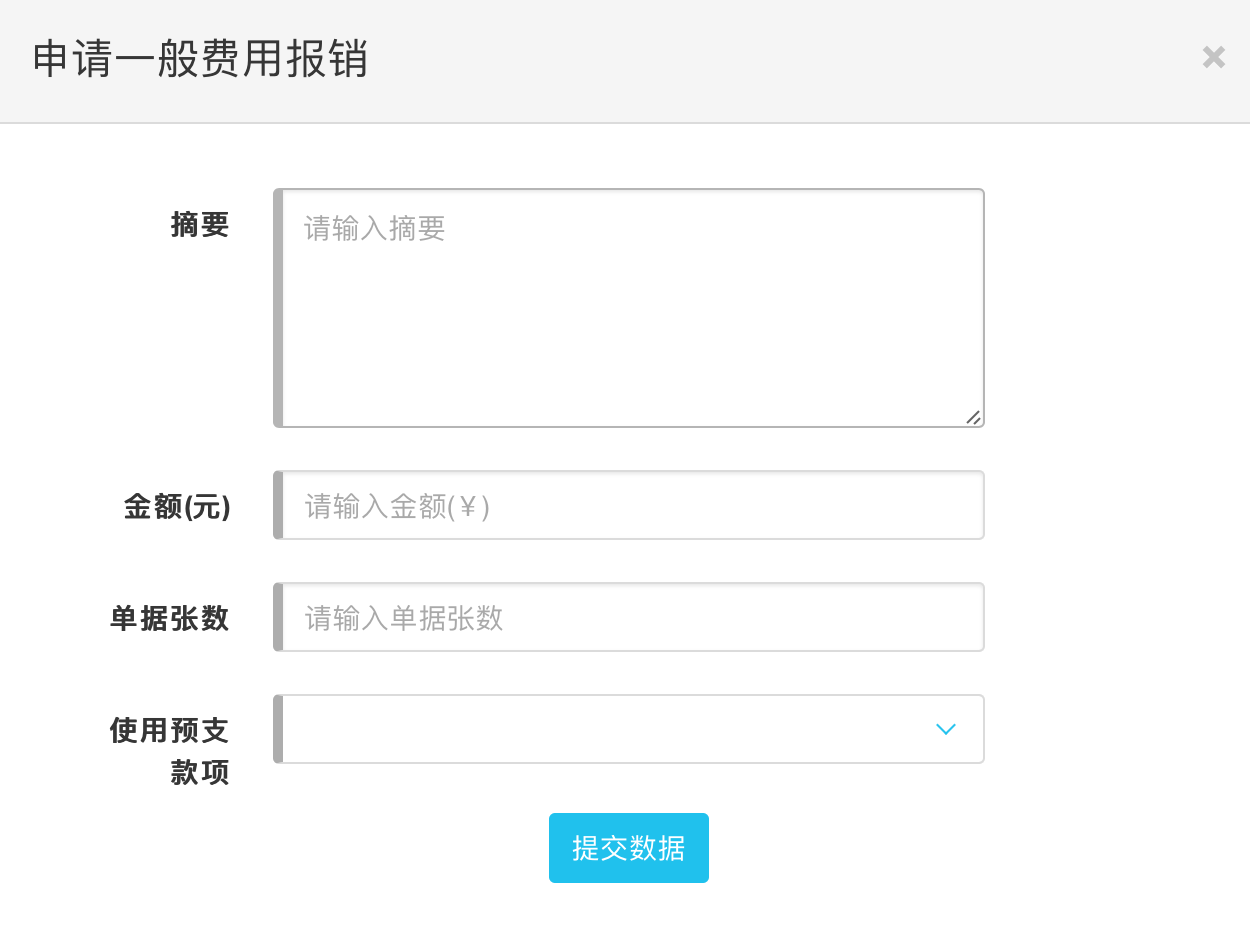
Task: Click gray marker bar beside 单据张数 input
Action: [x=278, y=618]
